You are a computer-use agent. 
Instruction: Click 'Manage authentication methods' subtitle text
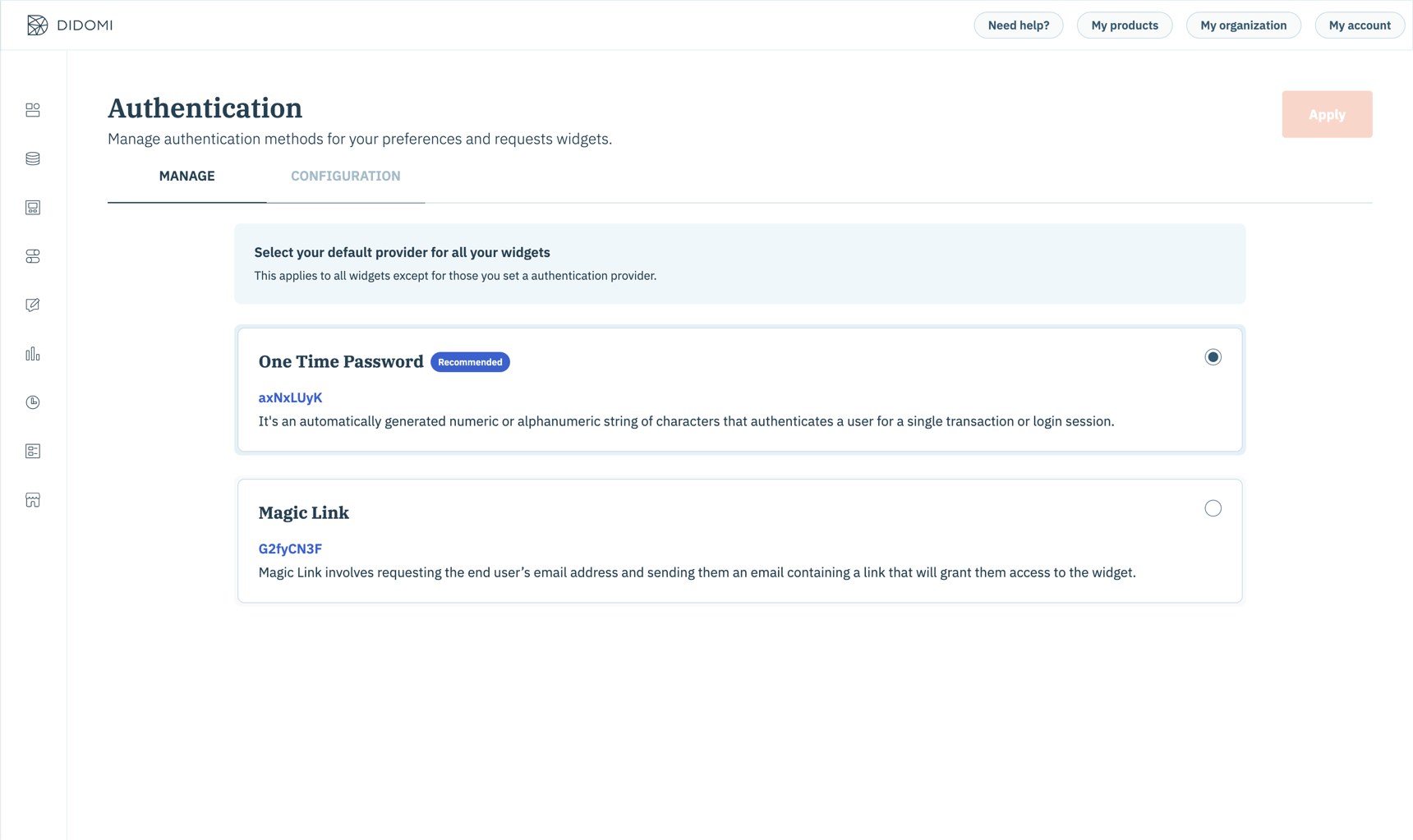click(360, 139)
